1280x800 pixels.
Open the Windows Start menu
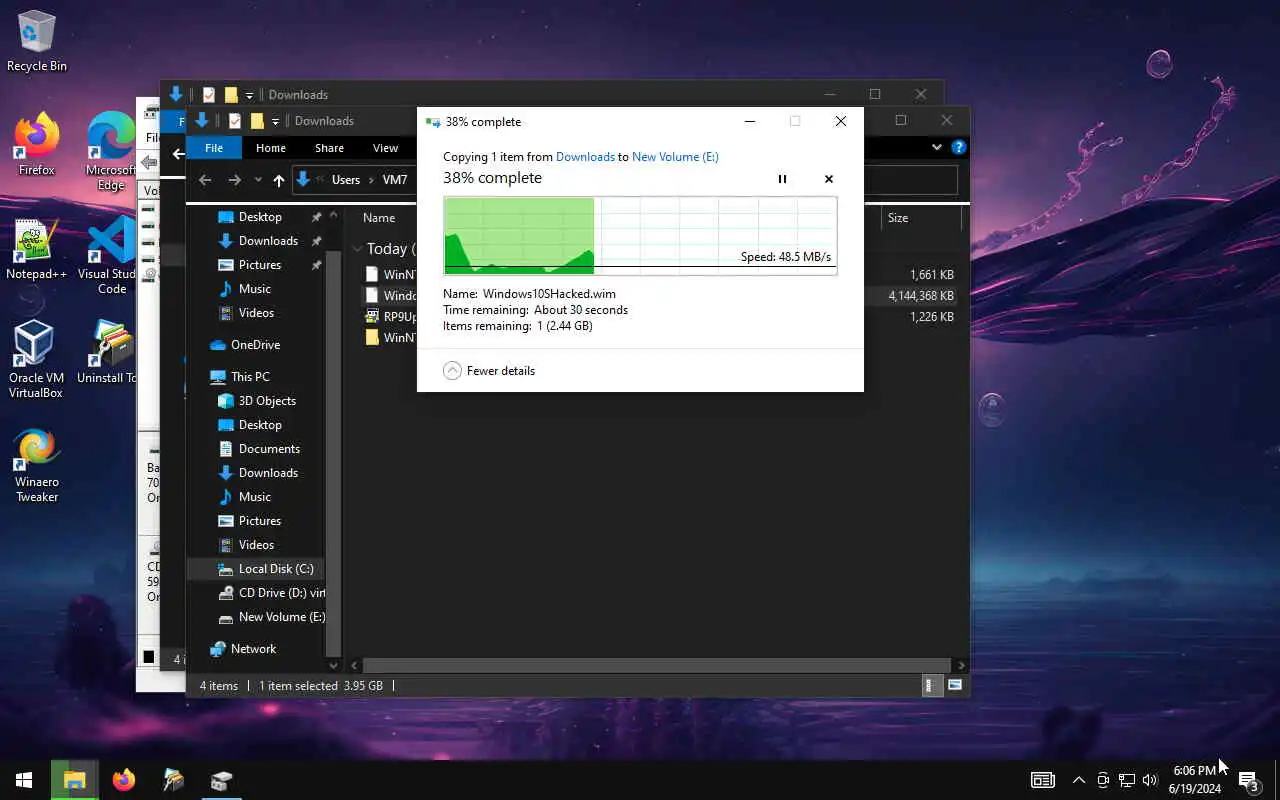click(x=24, y=780)
